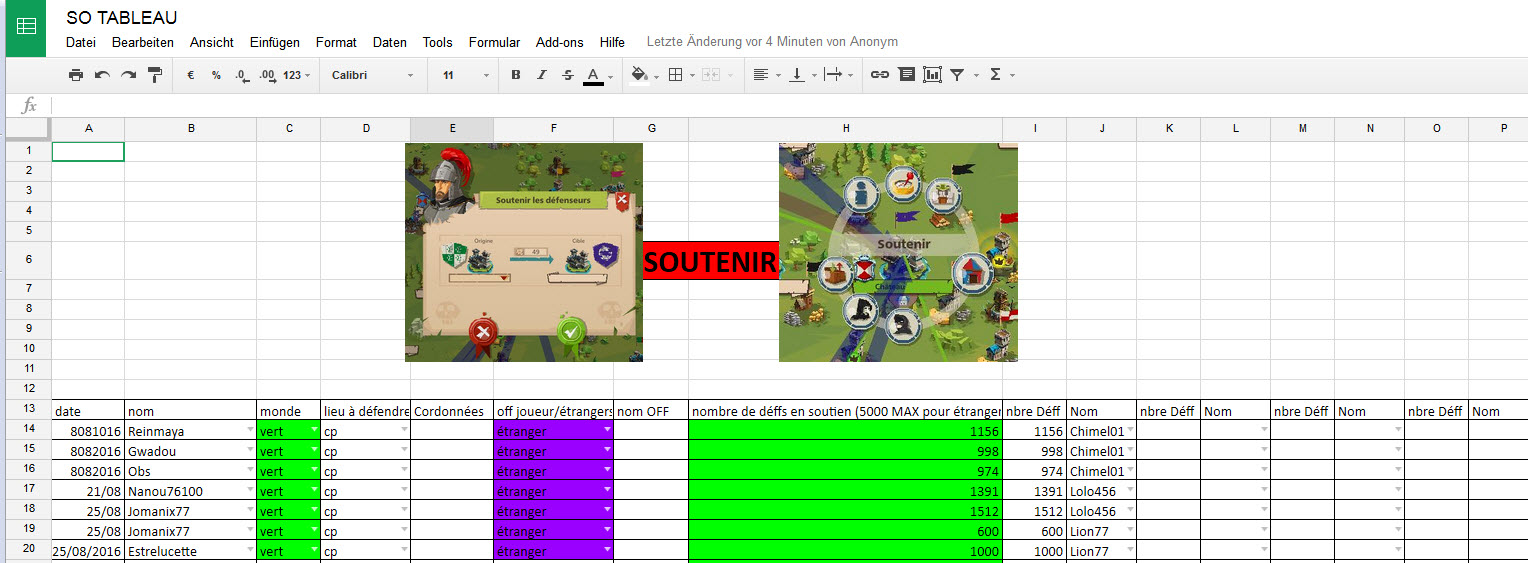Format selection as euro currency
Image resolution: width=1528 pixels, height=563 pixels.
click(x=190, y=75)
